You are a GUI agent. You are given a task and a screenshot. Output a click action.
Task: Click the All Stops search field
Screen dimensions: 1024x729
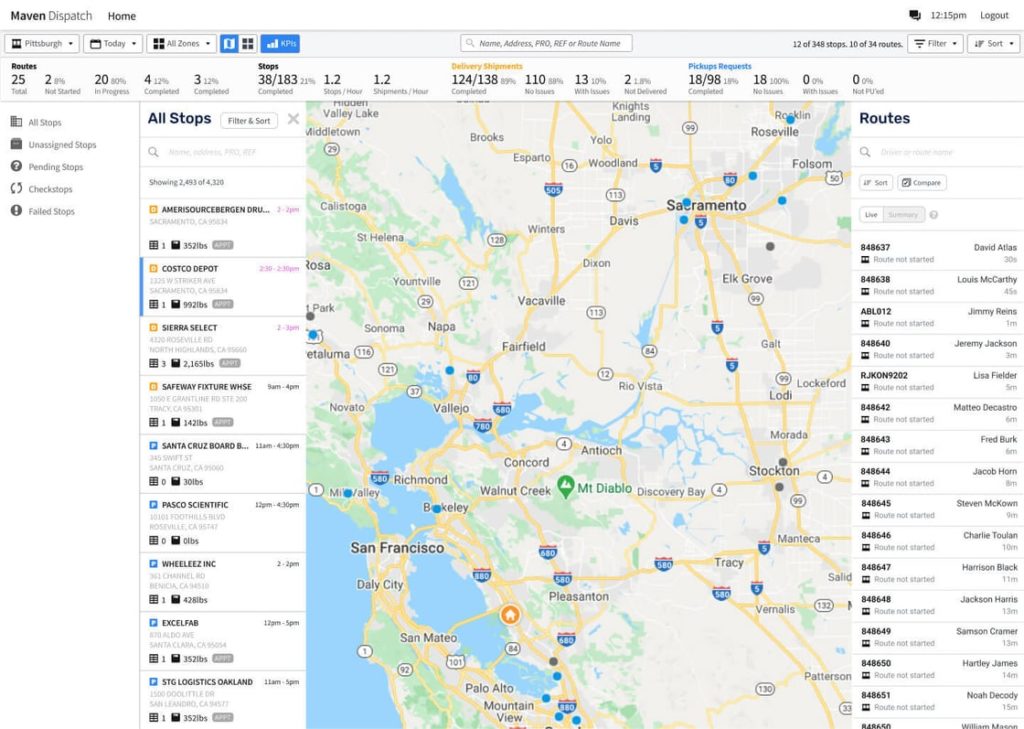point(223,152)
